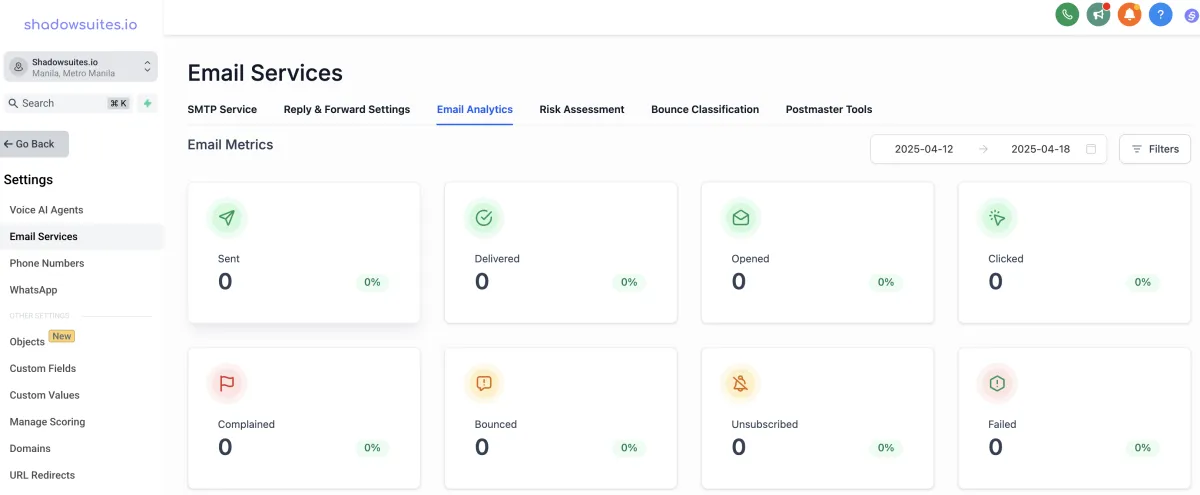This screenshot has height=495, width=1200.
Task: Open Phone Numbers settings
Action: click(47, 263)
